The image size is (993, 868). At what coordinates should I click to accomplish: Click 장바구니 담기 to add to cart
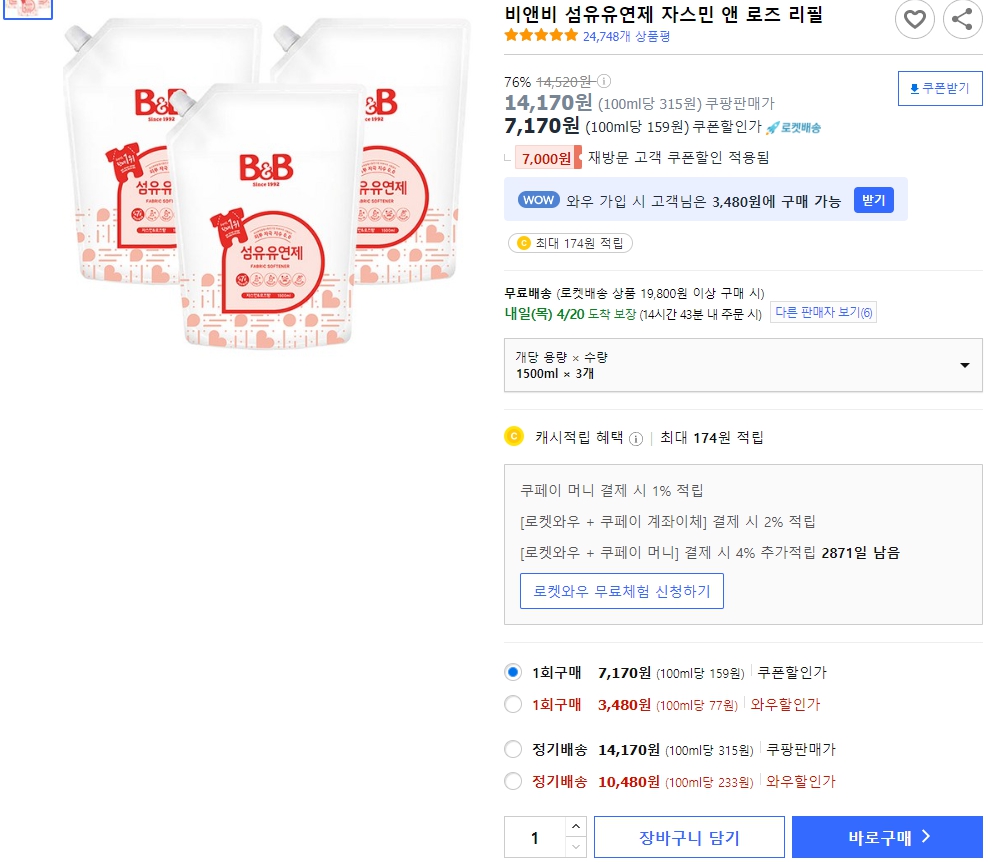[x=689, y=837]
